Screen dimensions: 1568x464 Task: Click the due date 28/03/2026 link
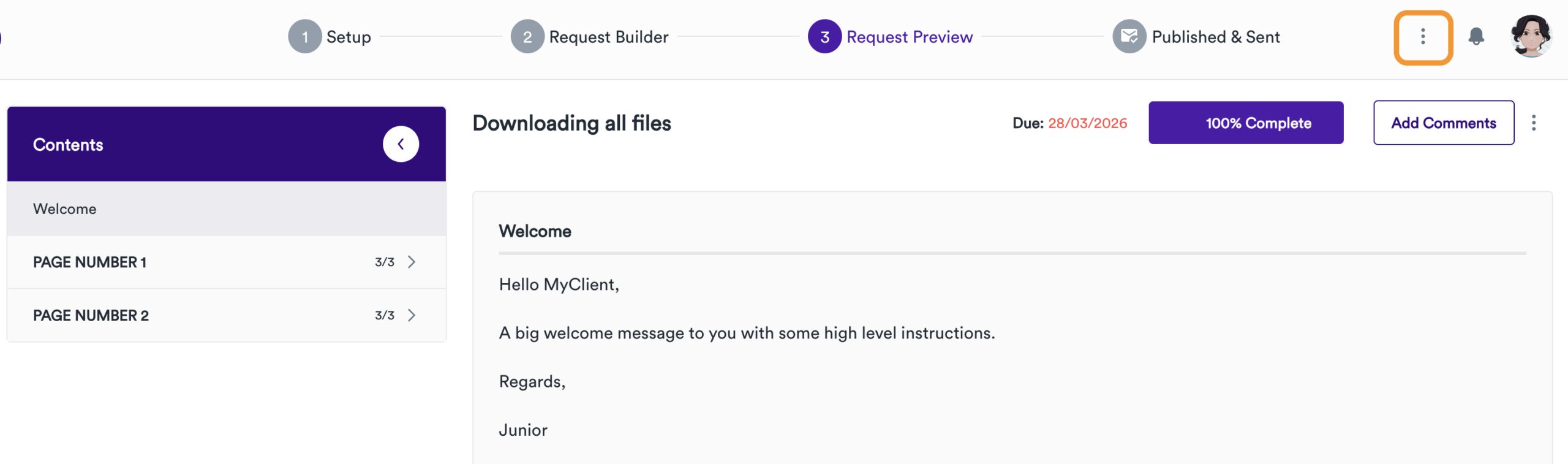[x=1088, y=123]
